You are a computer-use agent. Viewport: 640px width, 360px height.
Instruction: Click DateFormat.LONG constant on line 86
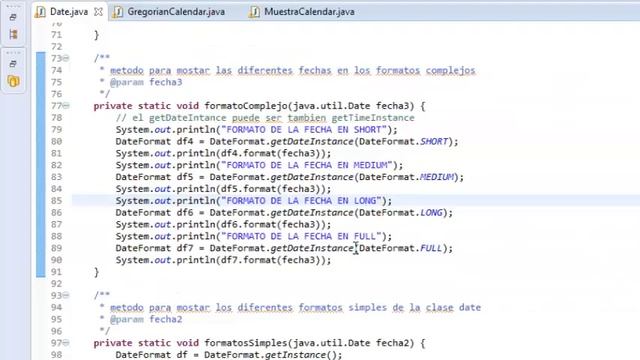(x=400, y=213)
